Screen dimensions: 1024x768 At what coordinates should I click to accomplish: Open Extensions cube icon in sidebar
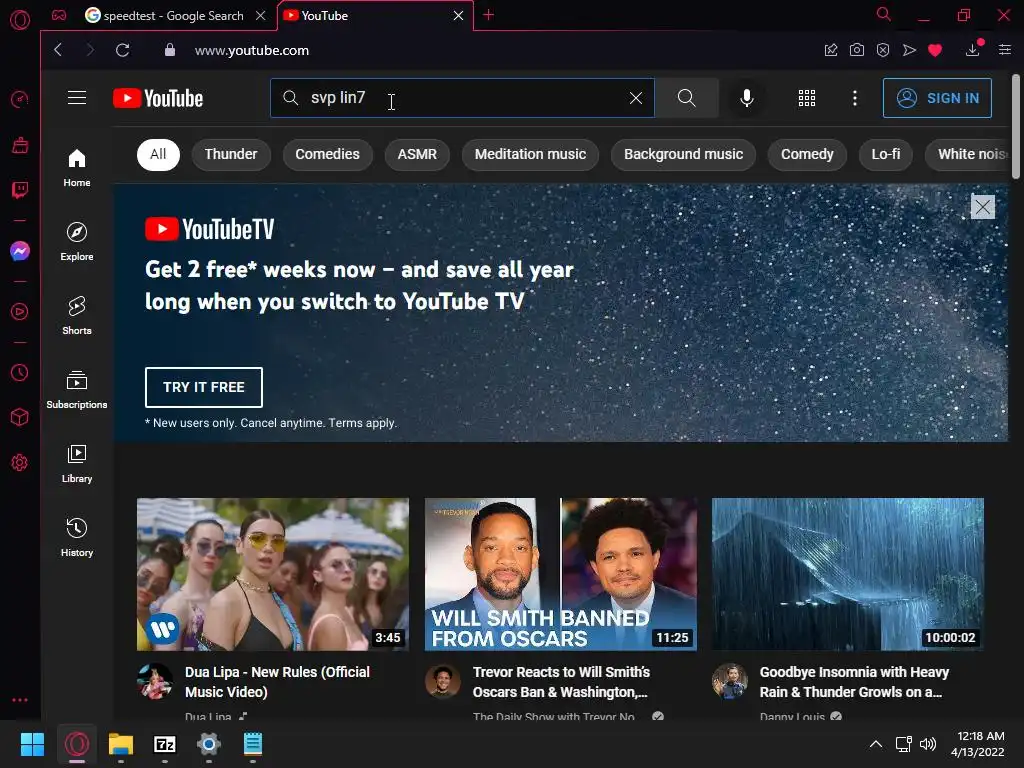(20, 417)
